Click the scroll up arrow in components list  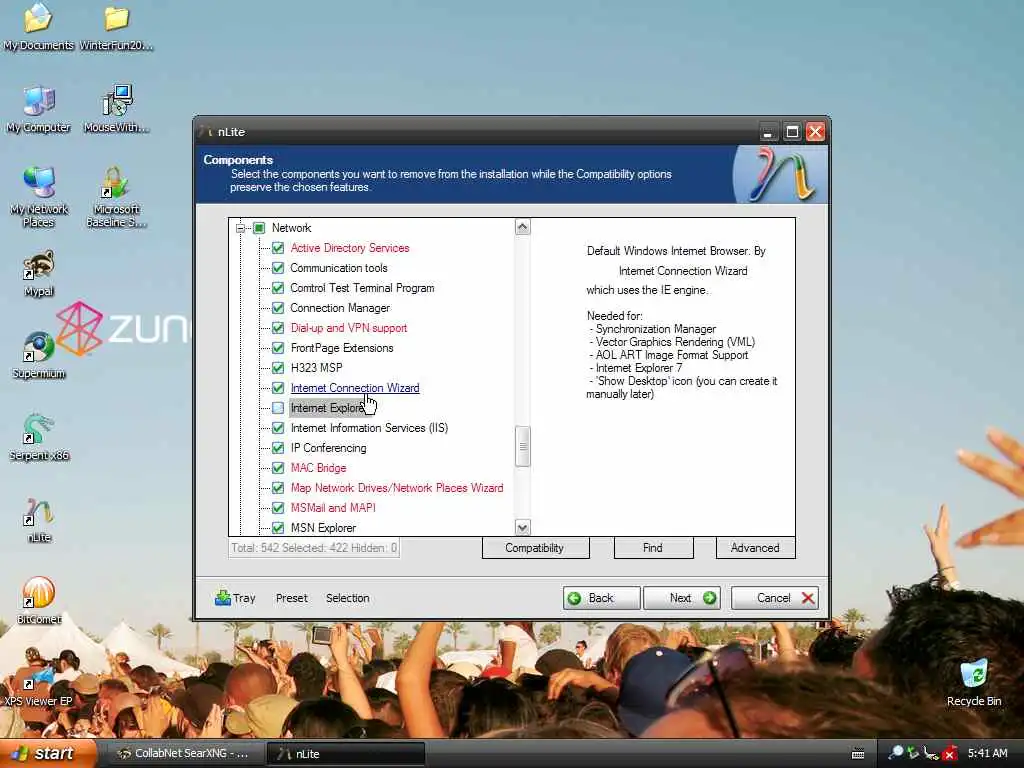point(522,227)
